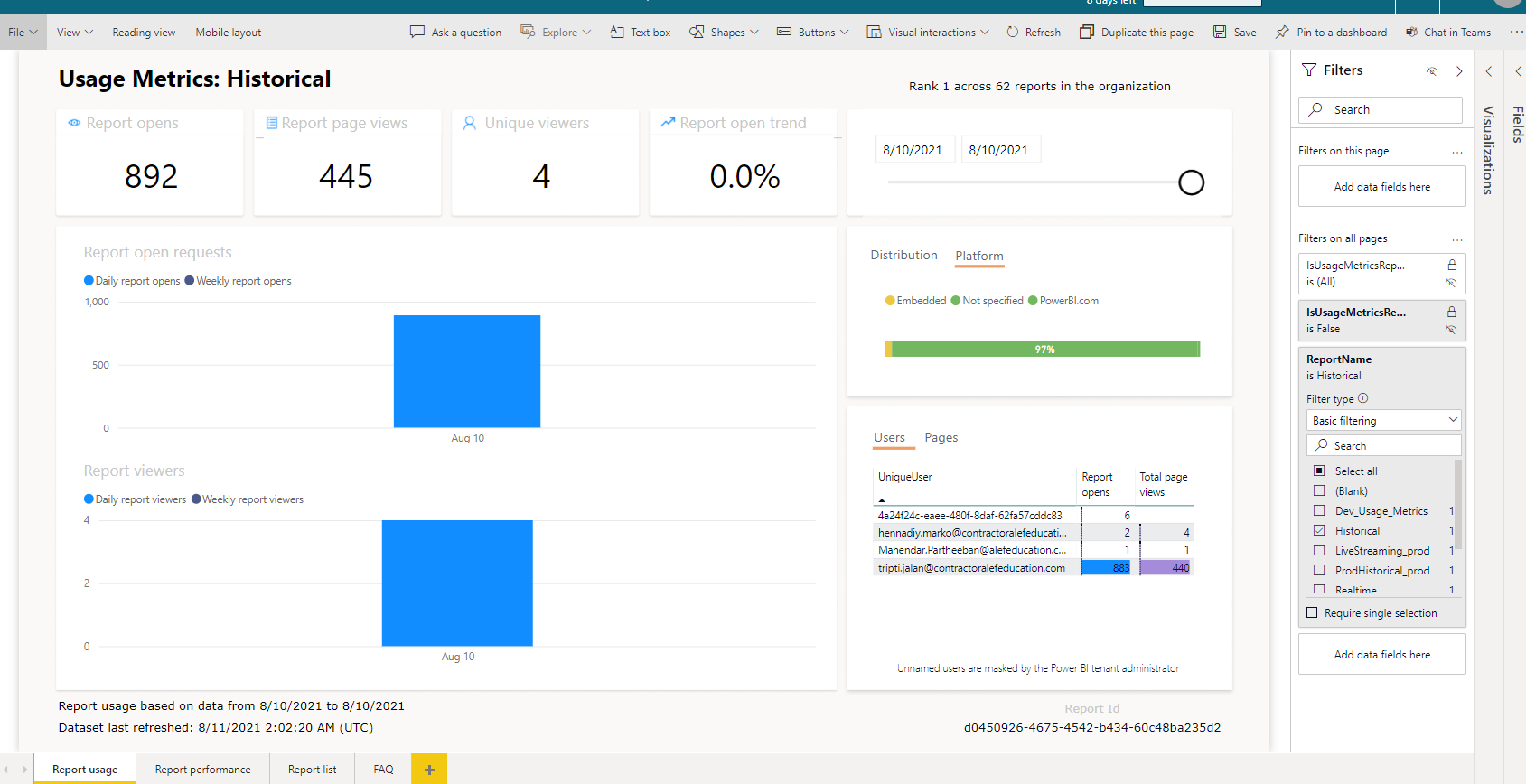
Task: Check the Dev_Usage_Metrics filter option
Action: pyautogui.click(x=1319, y=510)
